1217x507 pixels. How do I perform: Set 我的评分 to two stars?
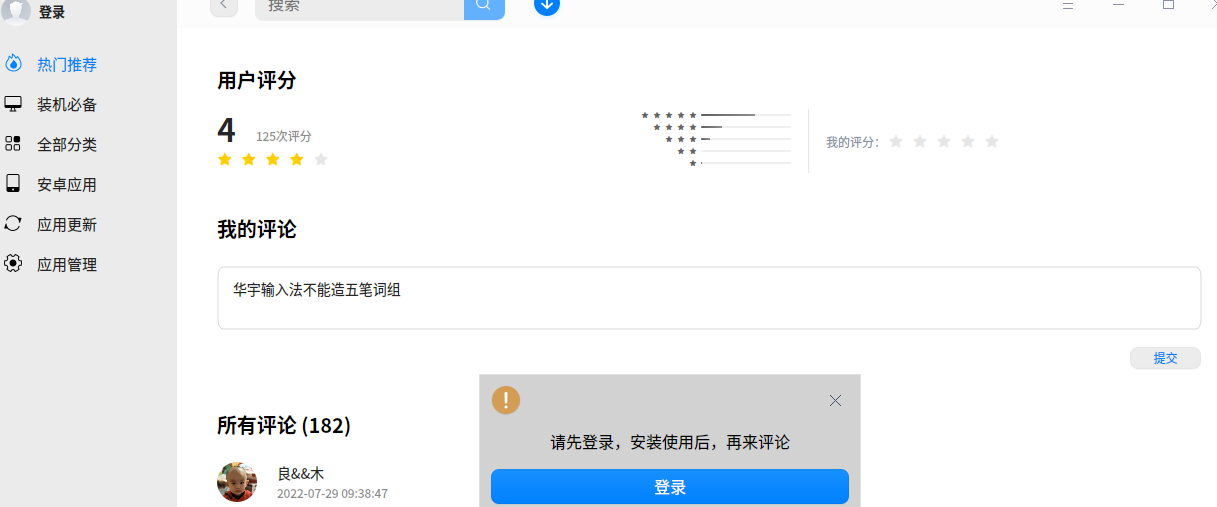(920, 142)
